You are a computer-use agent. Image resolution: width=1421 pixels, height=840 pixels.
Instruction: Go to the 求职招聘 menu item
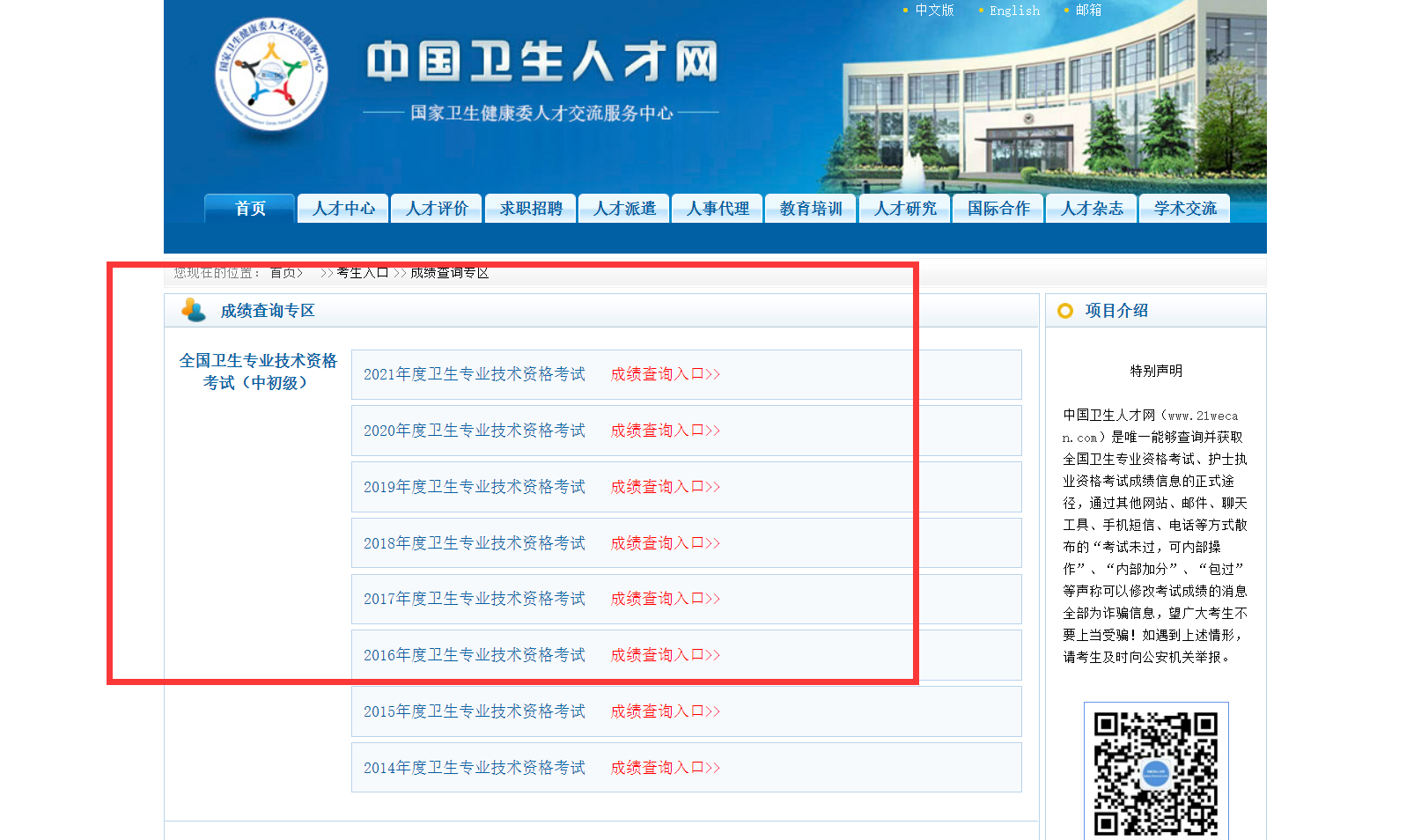tap(530, 209)
